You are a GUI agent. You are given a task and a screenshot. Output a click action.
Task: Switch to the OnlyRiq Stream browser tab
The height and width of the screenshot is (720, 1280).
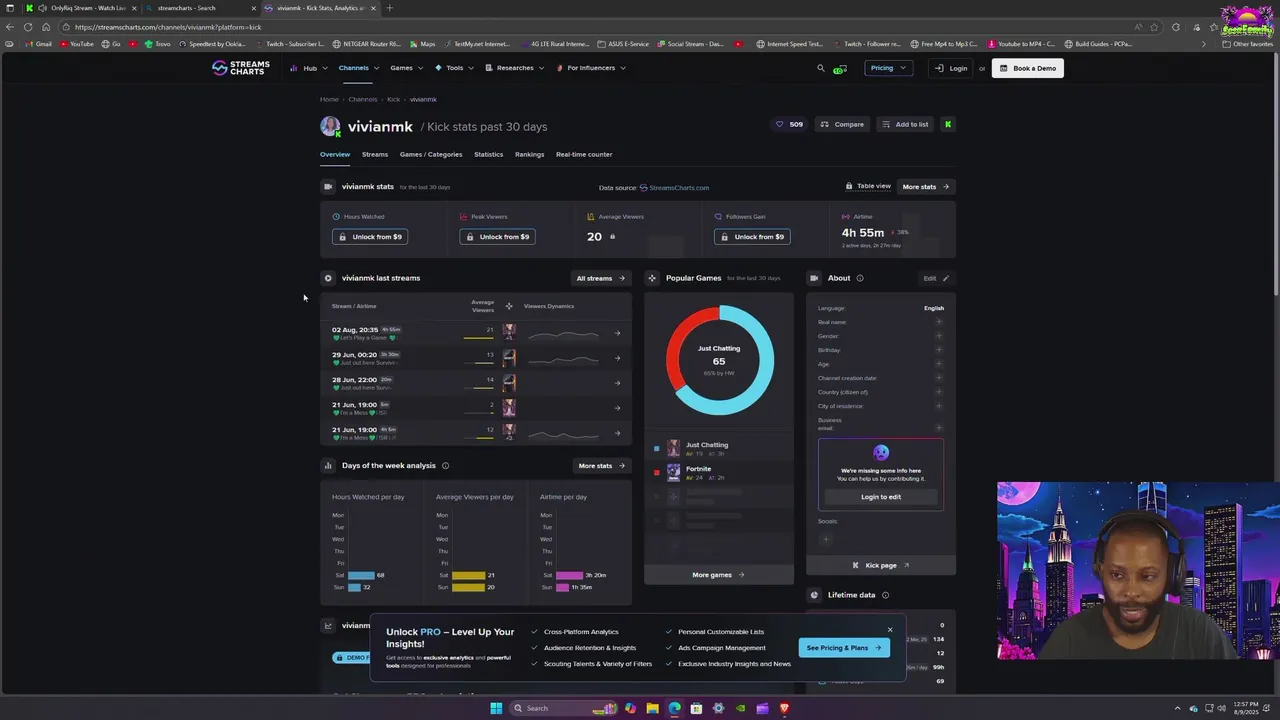(83, 8)
